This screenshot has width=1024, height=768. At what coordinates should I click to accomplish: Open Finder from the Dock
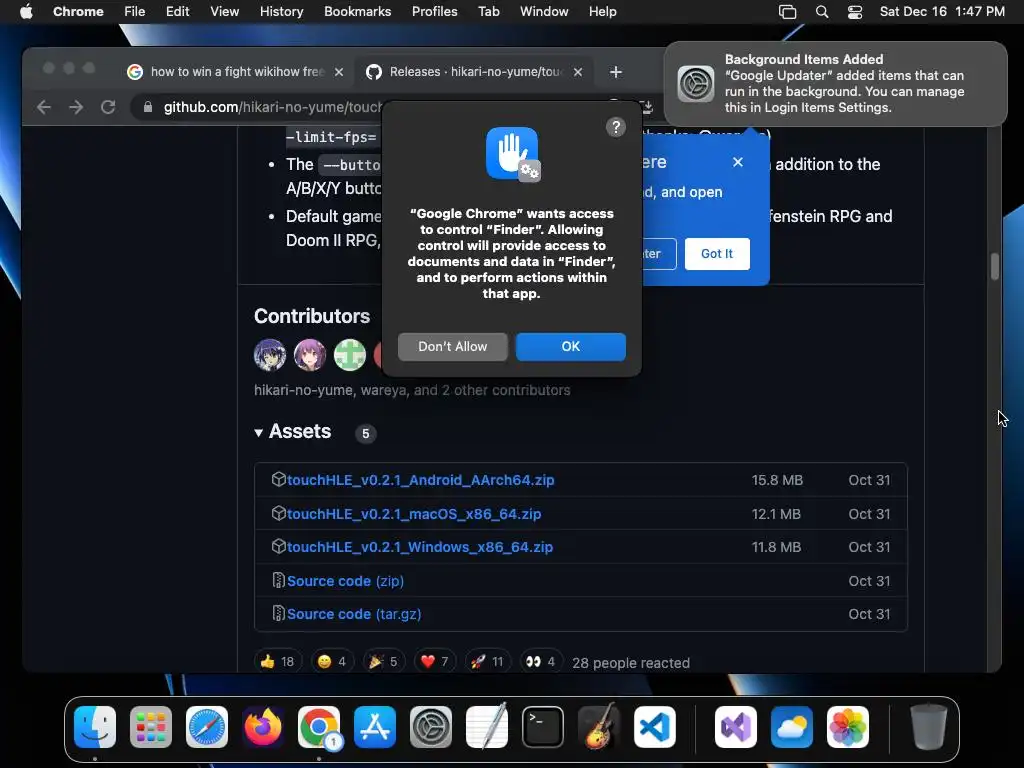(95, 727)
